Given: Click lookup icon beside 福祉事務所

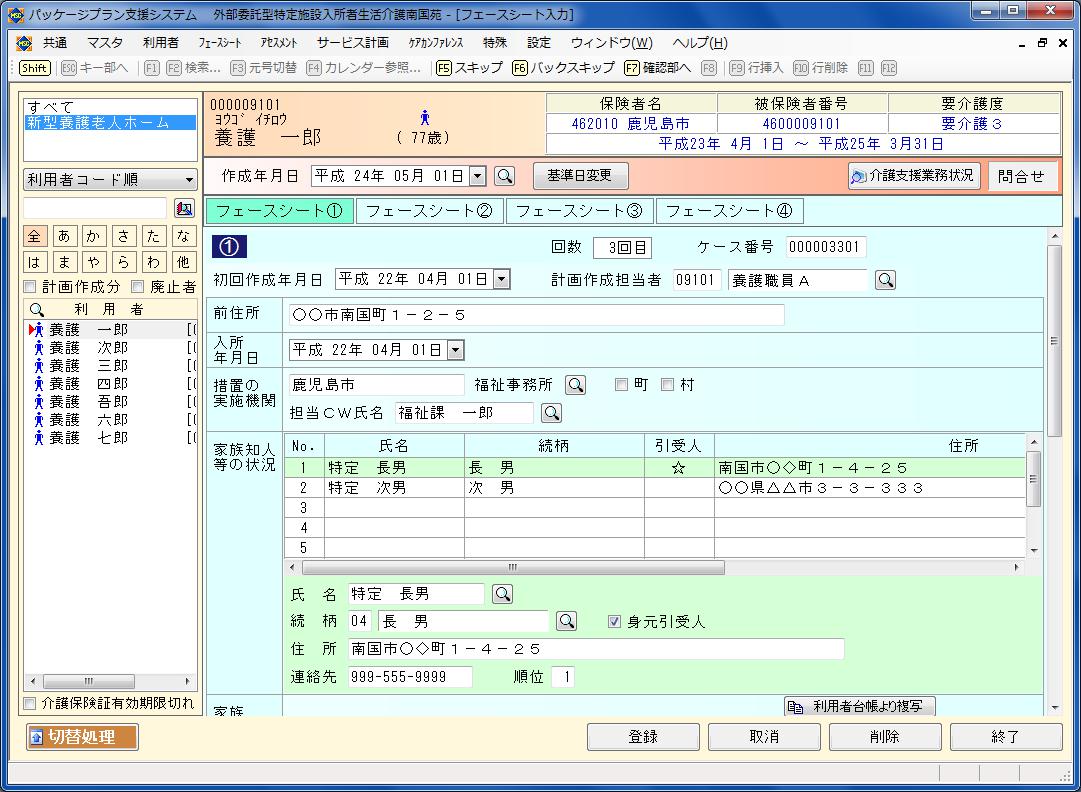Looking at the screenshot, I should click(x=575, y=385).
